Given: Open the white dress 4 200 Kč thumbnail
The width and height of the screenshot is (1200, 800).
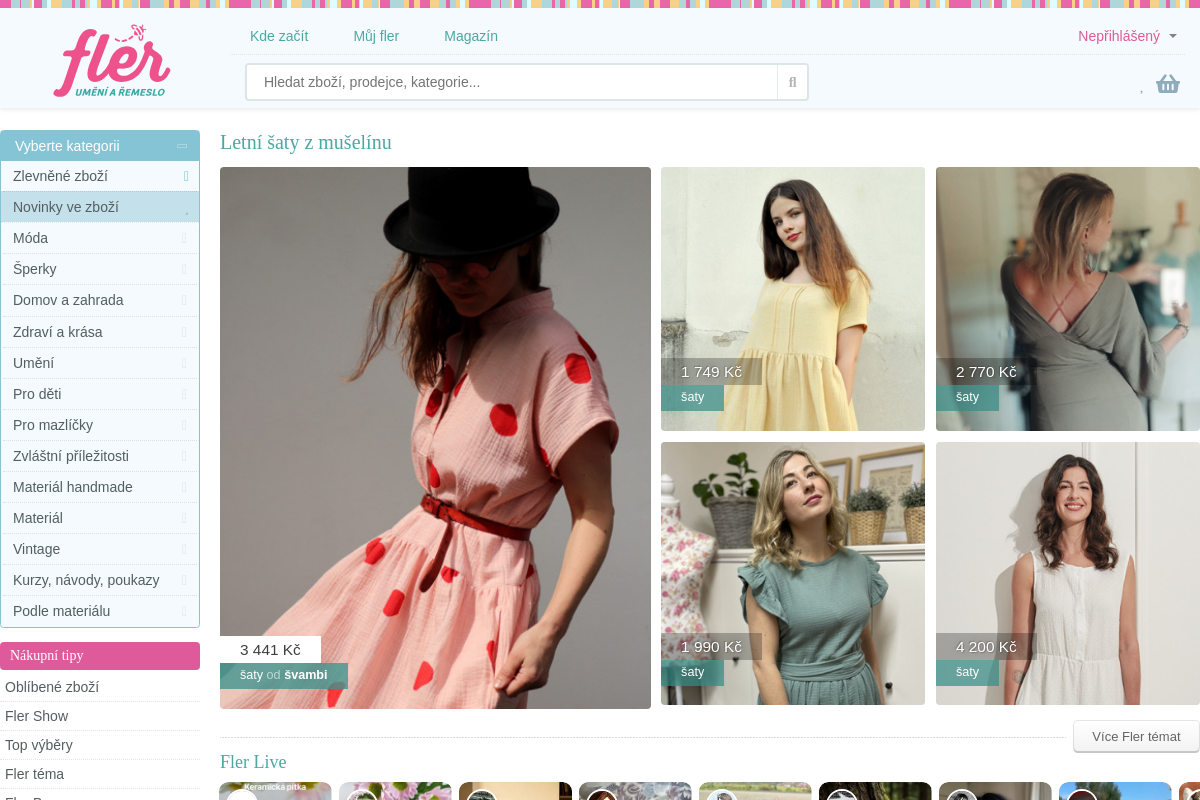Looking at the screenshot, I should pos(1068,574).
